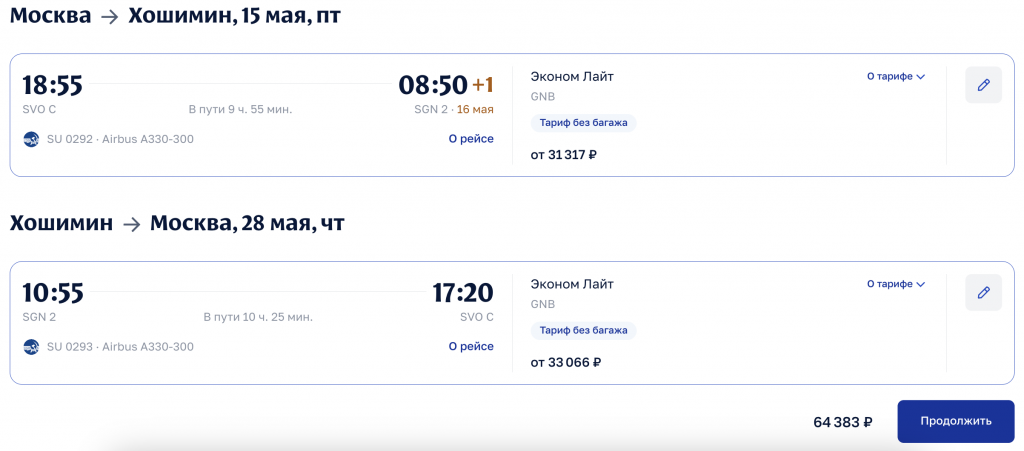This screenshot has width=1024, height=451.
Task: Click the «от 33 066 ₽» return fare price
Action: pos(565,362)
